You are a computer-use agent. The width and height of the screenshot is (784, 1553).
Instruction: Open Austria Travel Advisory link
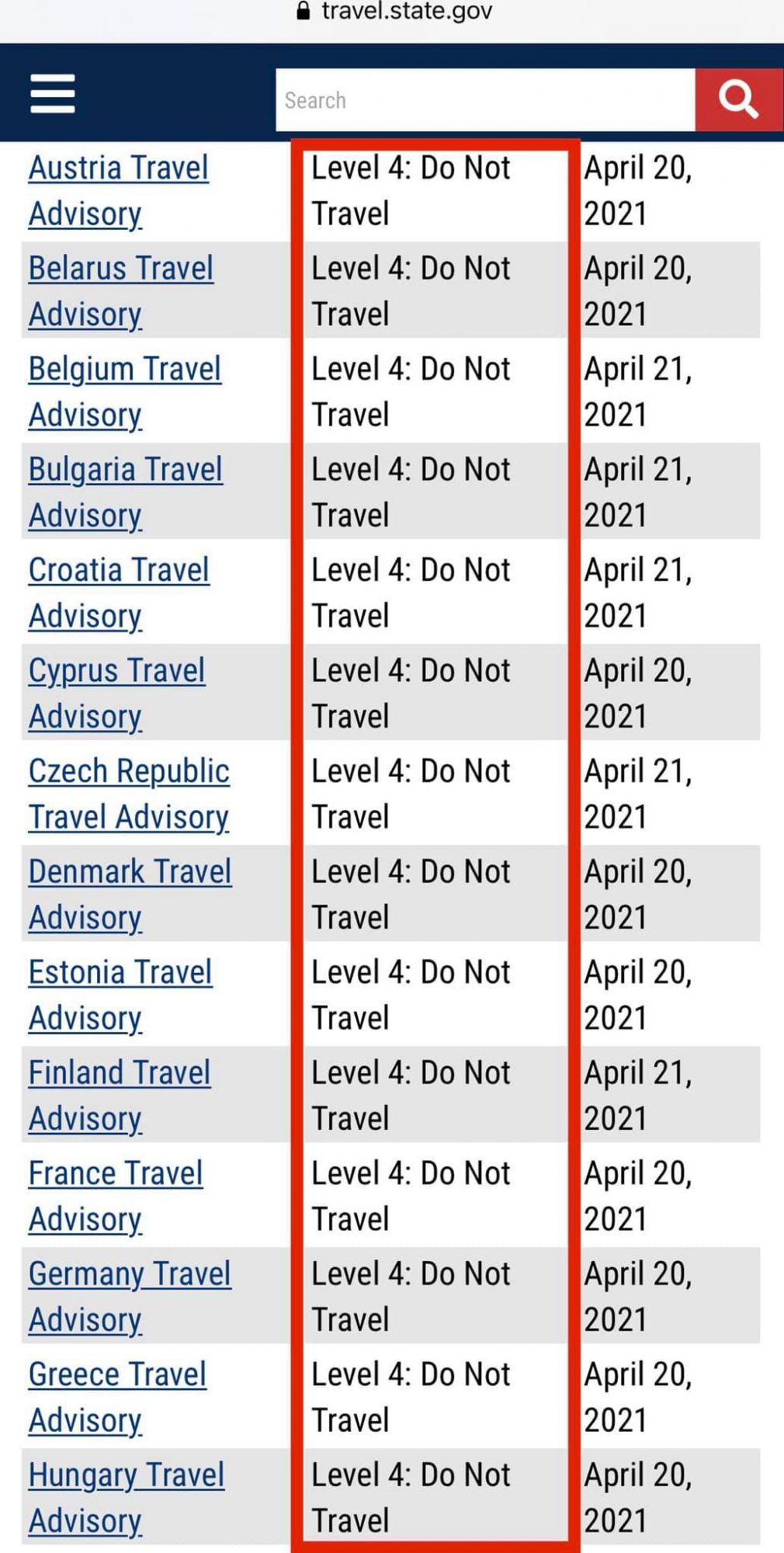tap(119, 169)
